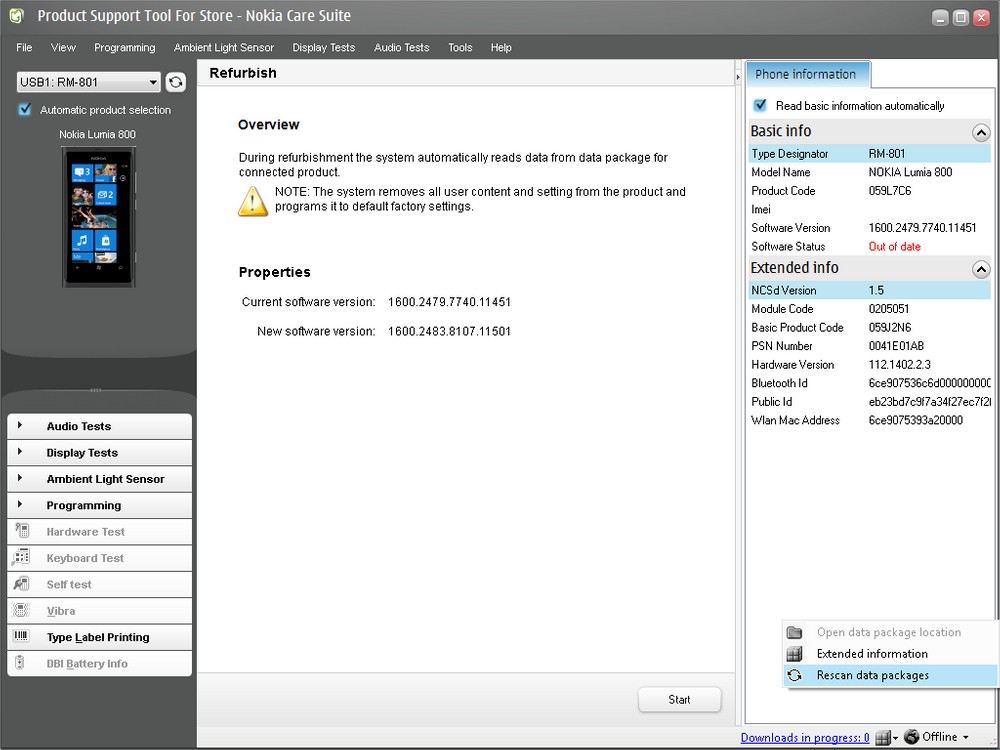Click the Self test button

click(99, 584)
